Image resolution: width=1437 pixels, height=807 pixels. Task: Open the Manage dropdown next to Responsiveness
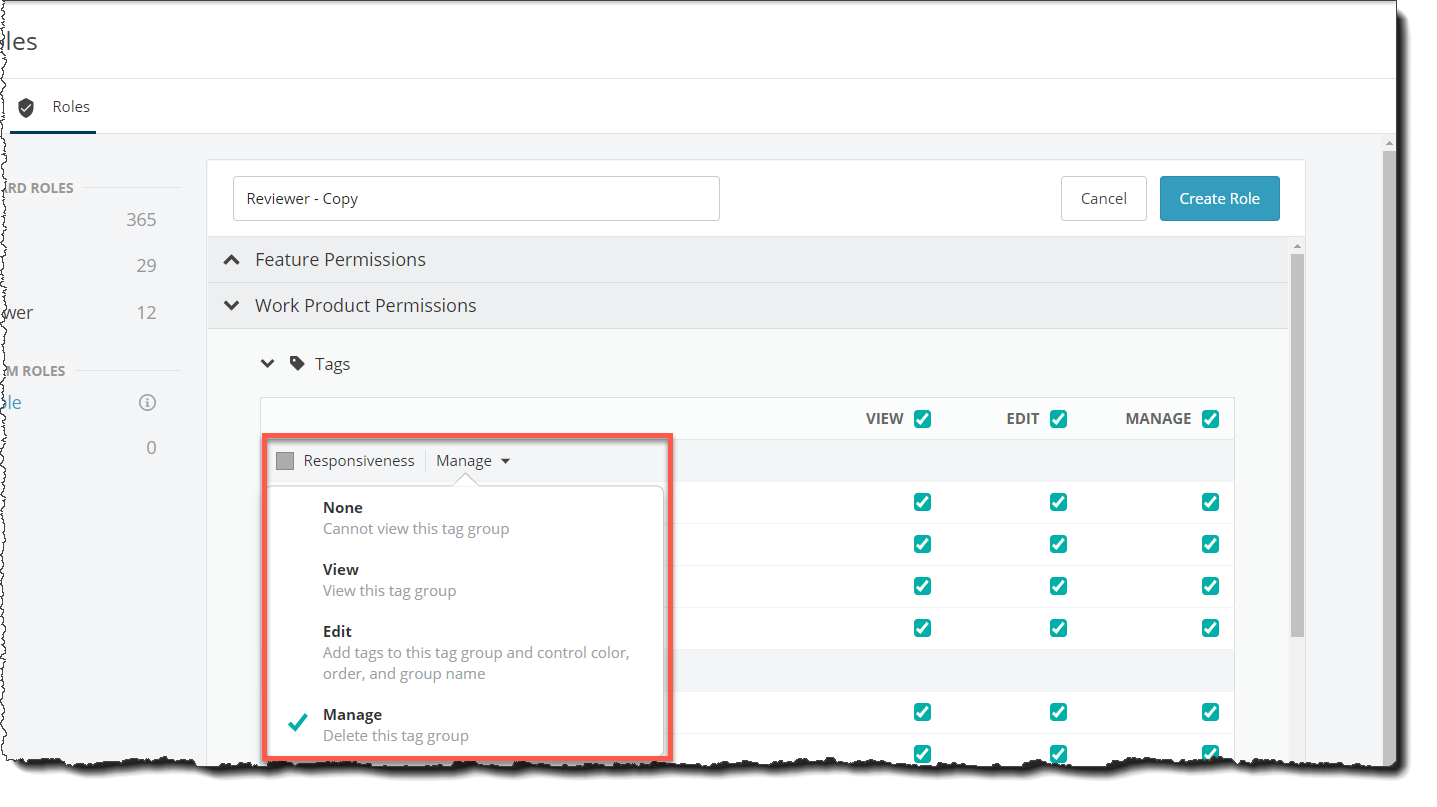point(473,461)
